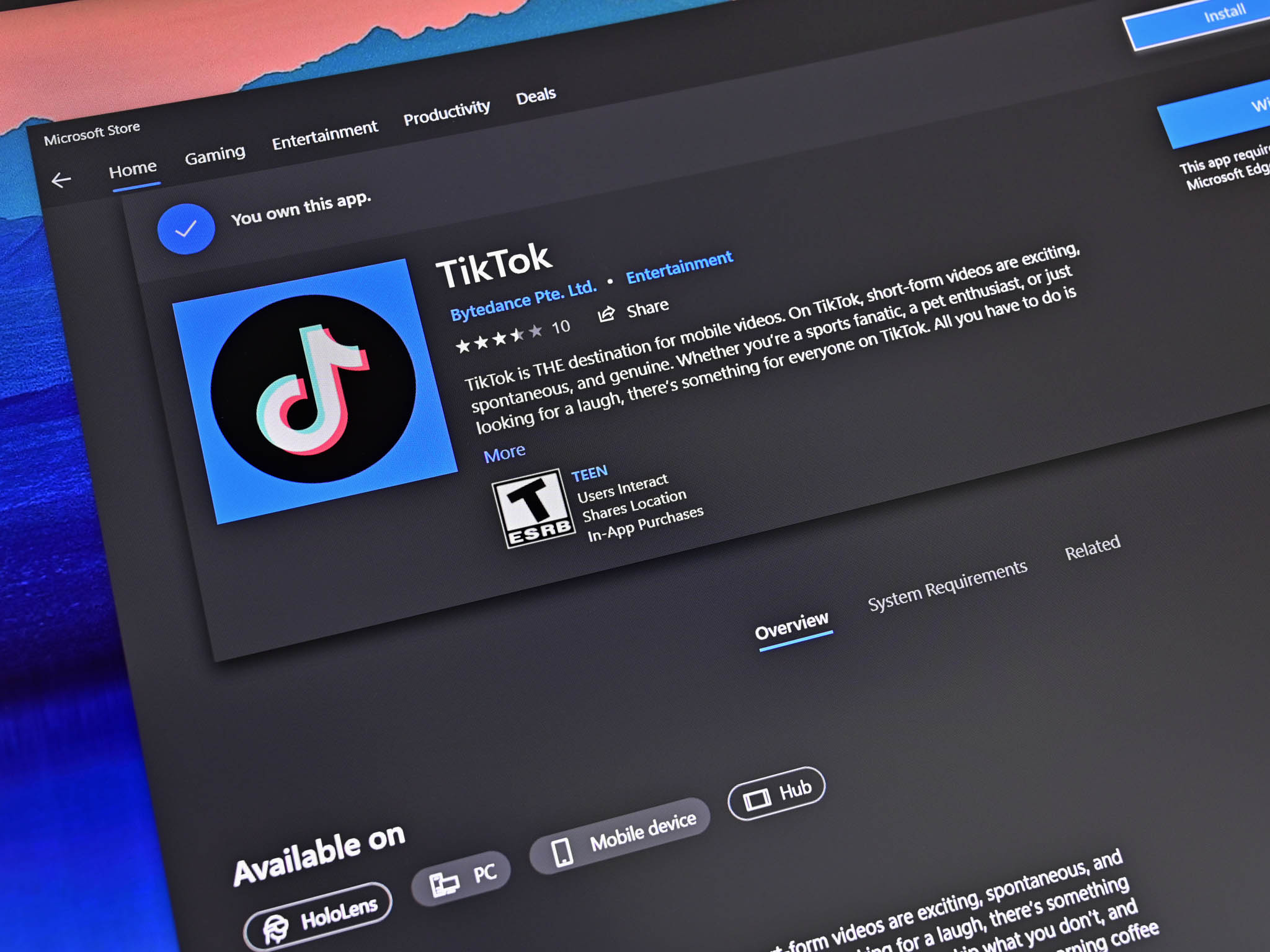The image size is (1270, 952).
Task: Click the Share icon for TikTok
Action: (633, 307)
